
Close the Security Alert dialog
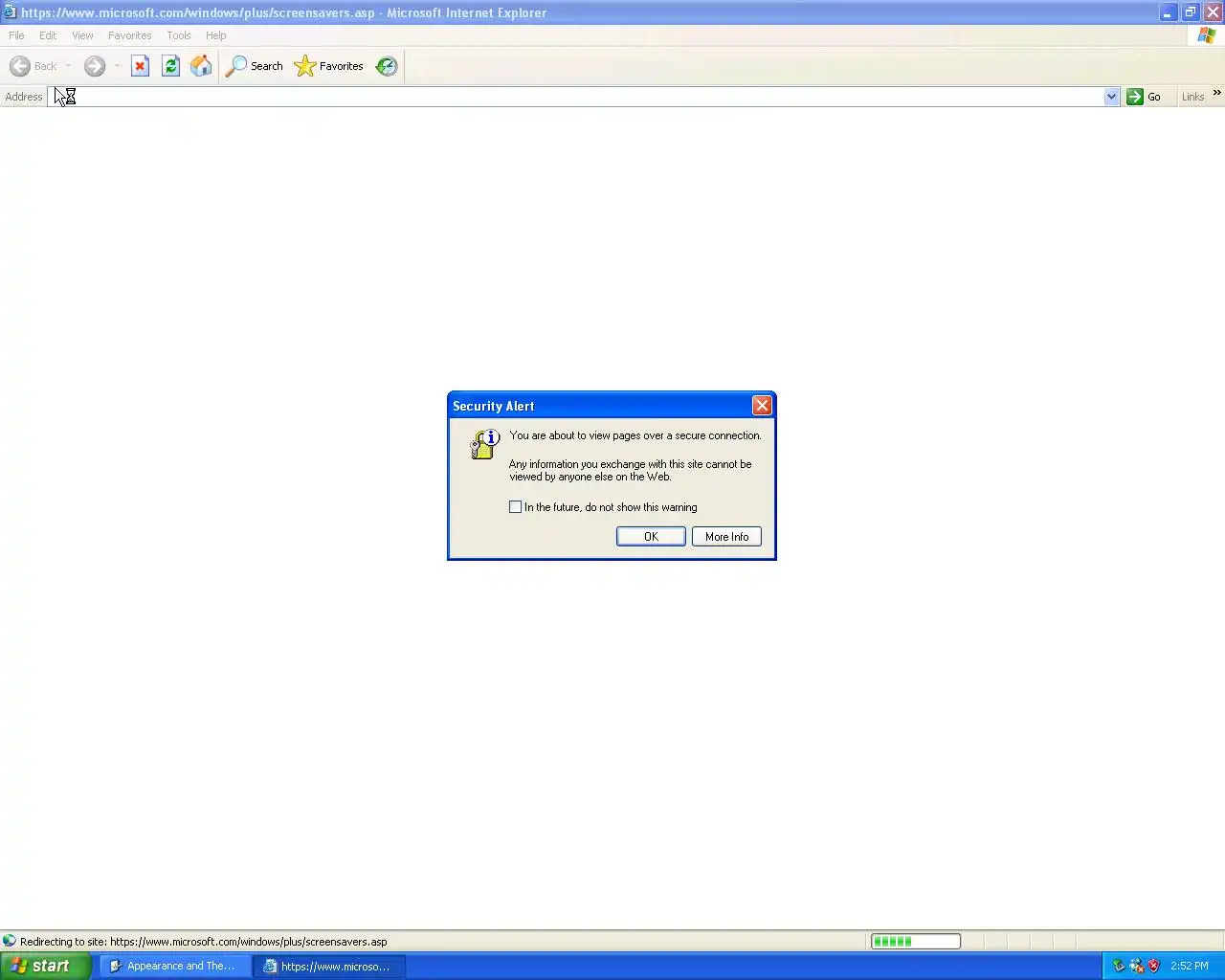pyautogui.click(x=762, y=406)
